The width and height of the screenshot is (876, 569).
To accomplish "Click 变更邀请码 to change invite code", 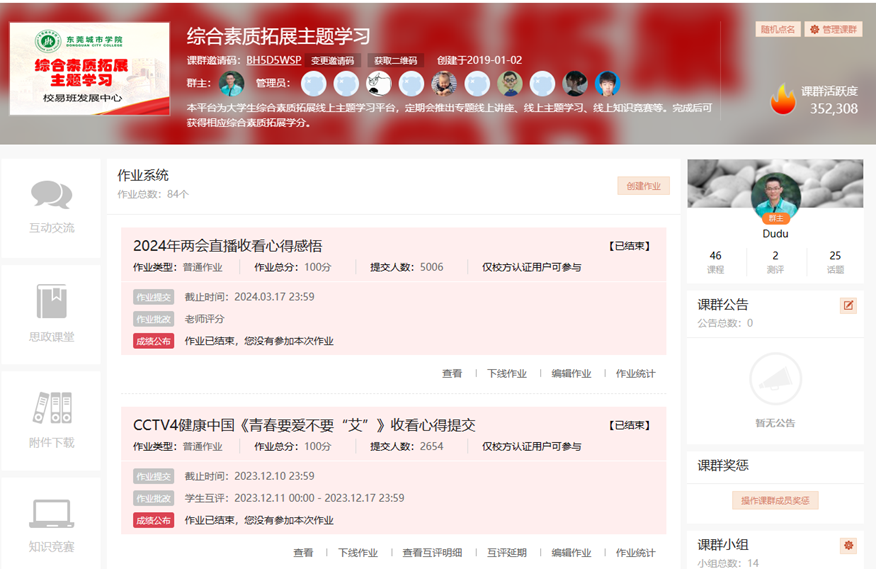I will pos(332,60).
